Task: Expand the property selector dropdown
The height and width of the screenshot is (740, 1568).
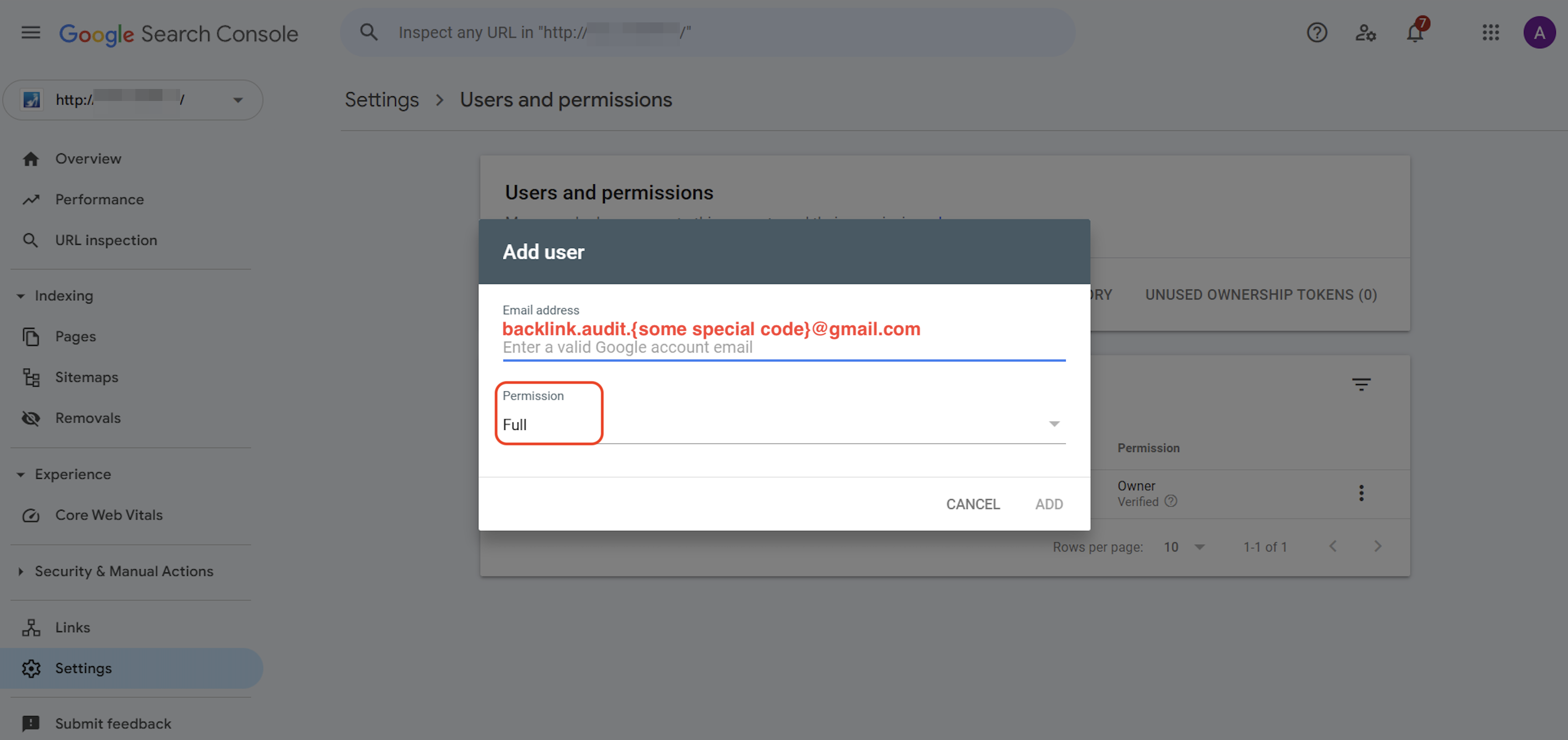Action: click(238, 100)
